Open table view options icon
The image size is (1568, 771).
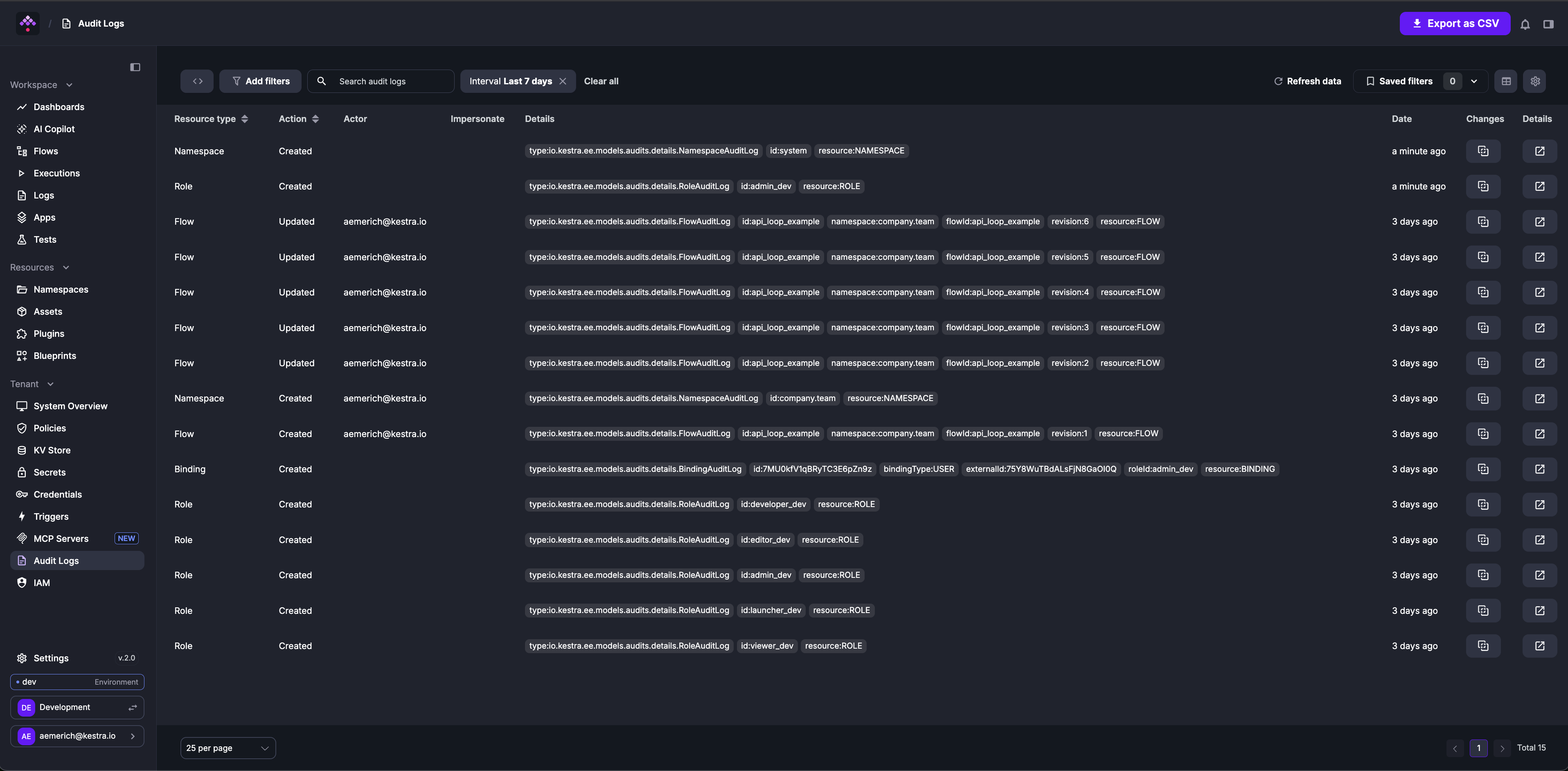coord(1506,81)
